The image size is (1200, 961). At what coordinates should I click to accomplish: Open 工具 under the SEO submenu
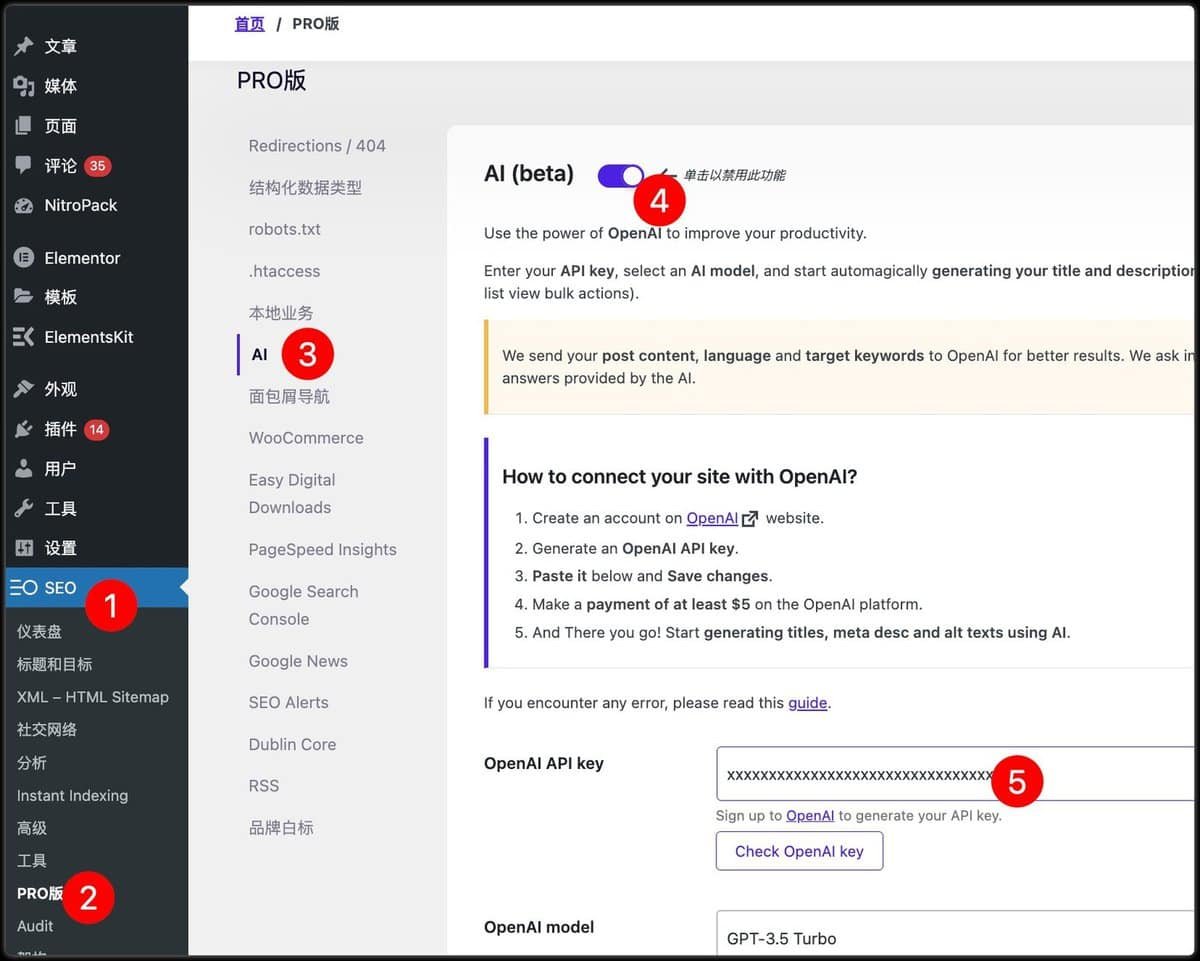(x=32, y=861)
